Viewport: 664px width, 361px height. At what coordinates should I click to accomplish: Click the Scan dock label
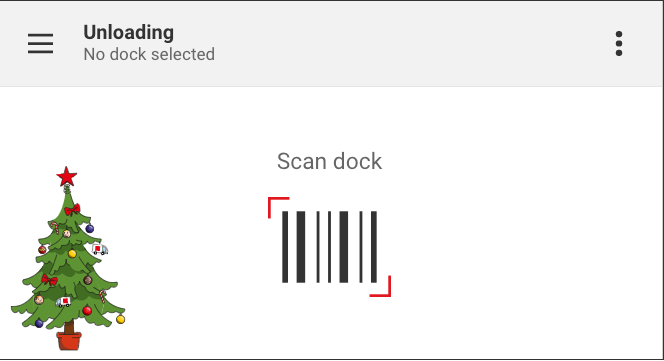point(329,161)
